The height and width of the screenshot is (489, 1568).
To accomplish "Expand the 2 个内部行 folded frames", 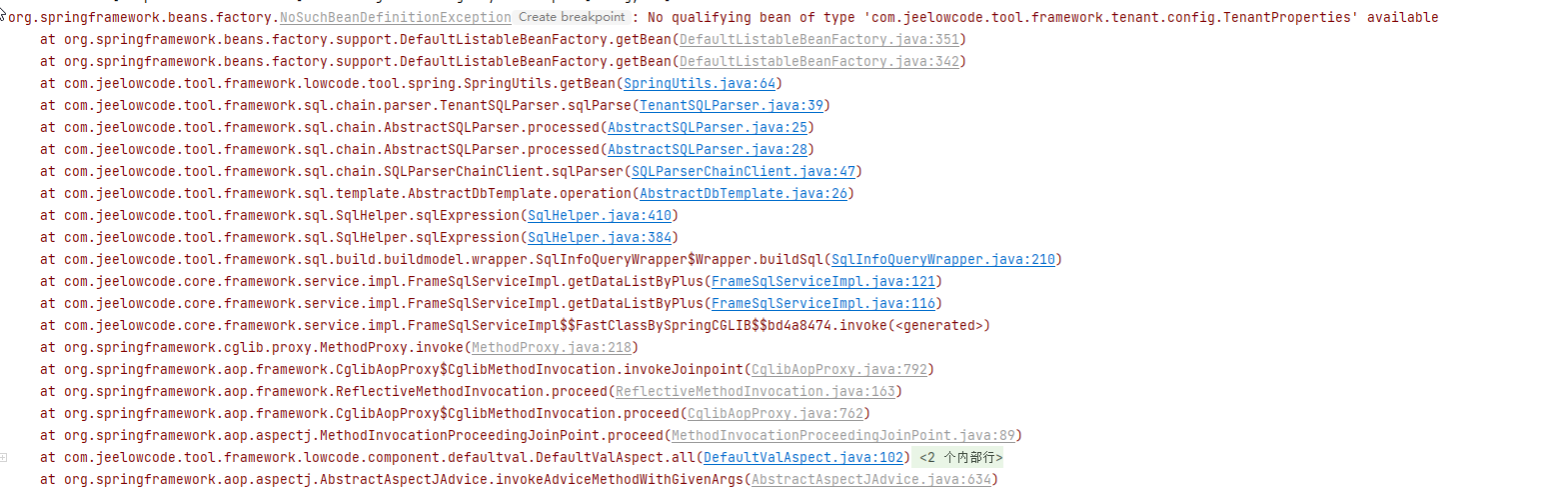I will click(x=959, y=457).
